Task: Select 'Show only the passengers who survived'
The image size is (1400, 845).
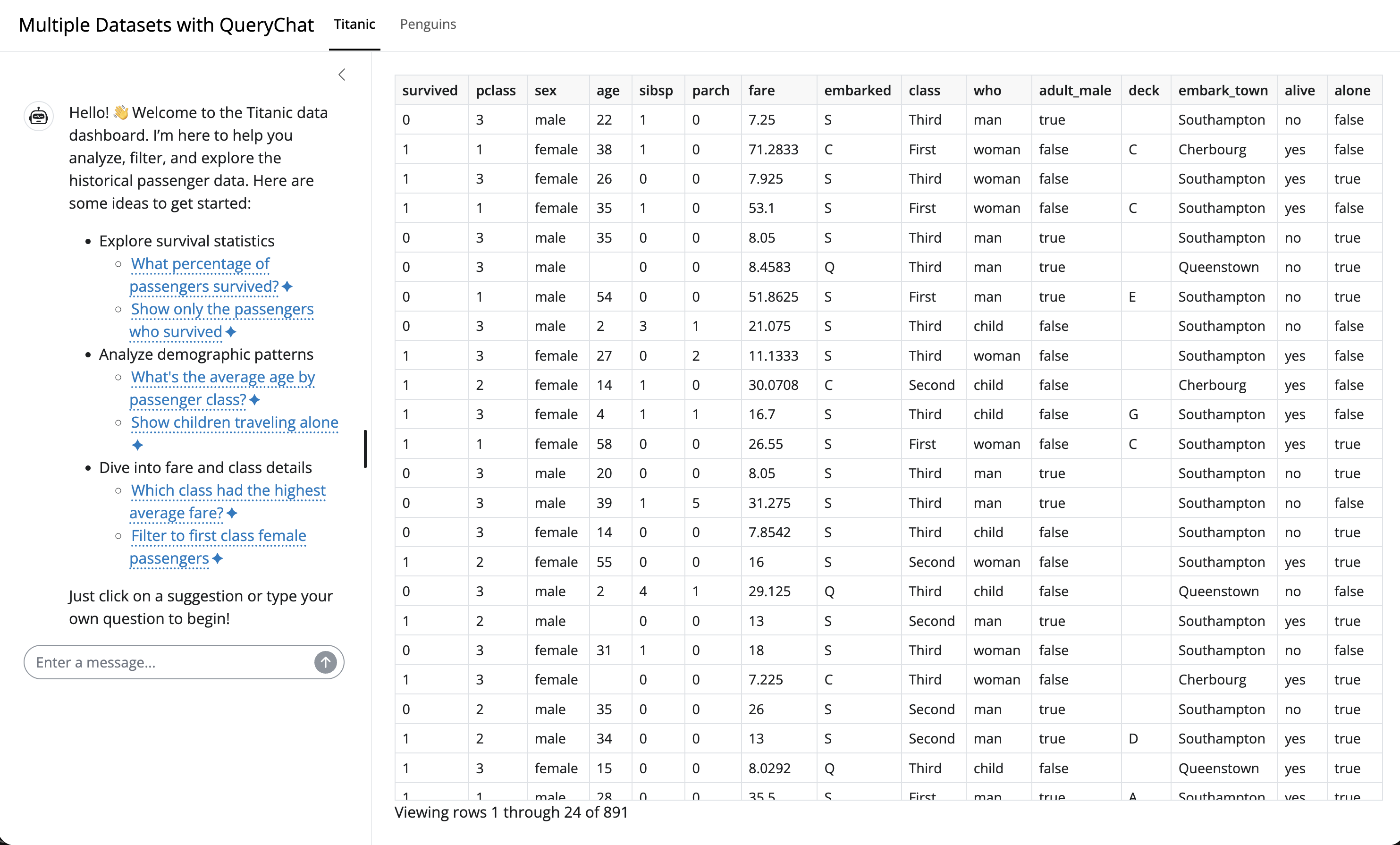Action: [x=221, y=320]
